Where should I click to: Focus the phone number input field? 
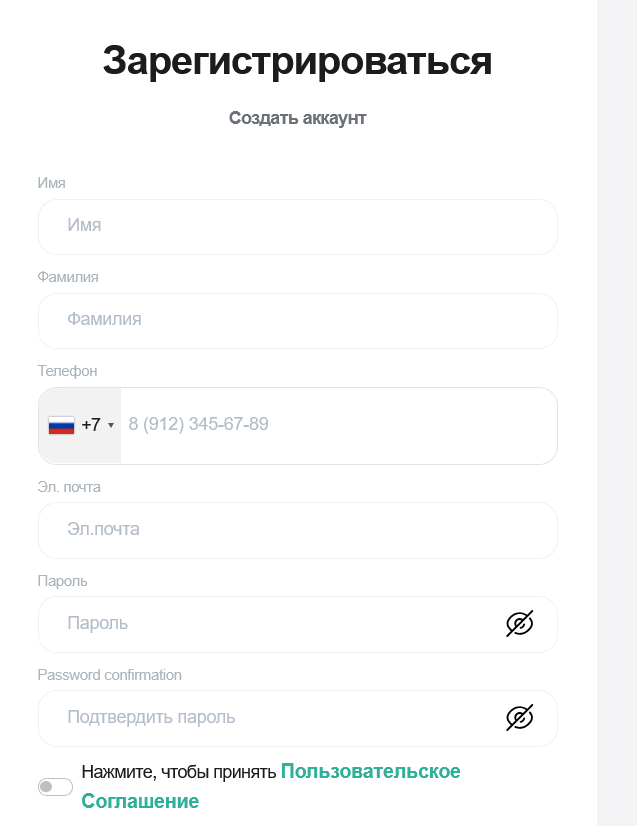click(x=337, y=425)
